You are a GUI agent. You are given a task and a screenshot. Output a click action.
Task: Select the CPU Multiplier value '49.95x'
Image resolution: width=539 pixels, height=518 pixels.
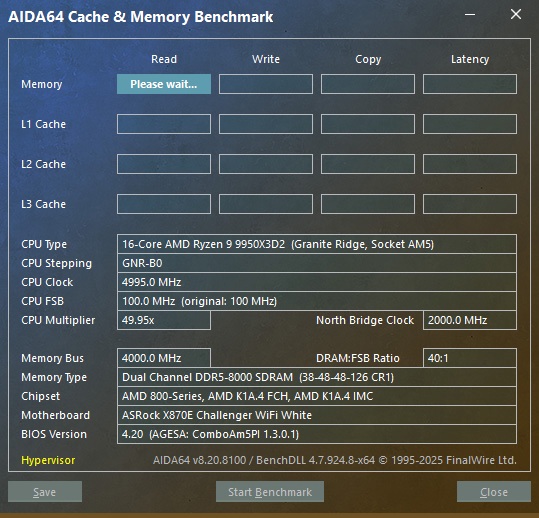[x=164, y=320]
